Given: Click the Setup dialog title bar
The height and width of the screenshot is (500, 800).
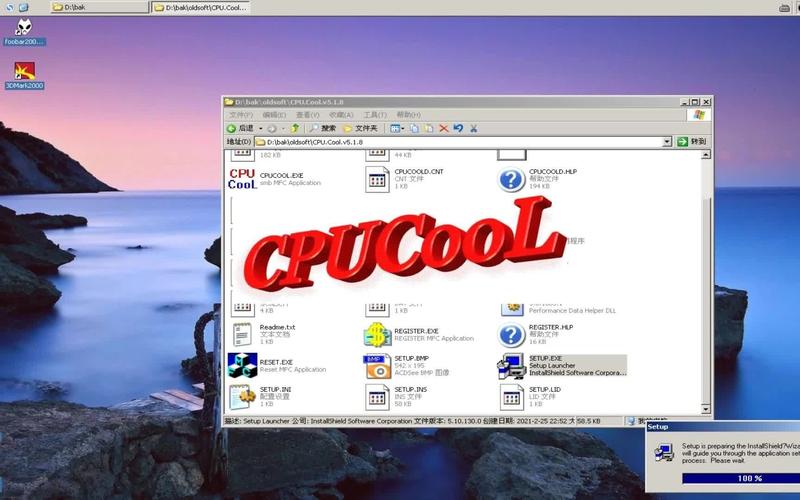Looking at the screenshot, I should [x=722, y=427].
